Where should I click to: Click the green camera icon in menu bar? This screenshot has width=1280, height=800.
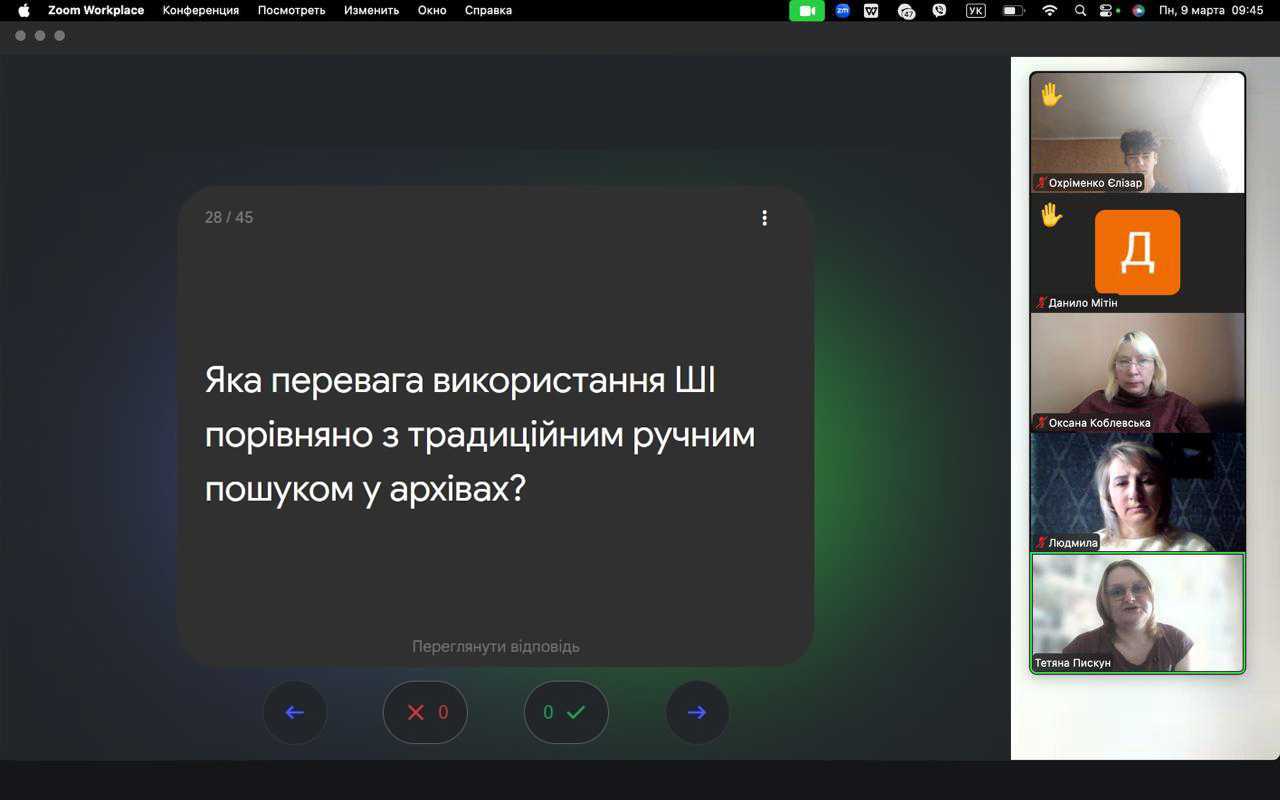tap(806, 10)
